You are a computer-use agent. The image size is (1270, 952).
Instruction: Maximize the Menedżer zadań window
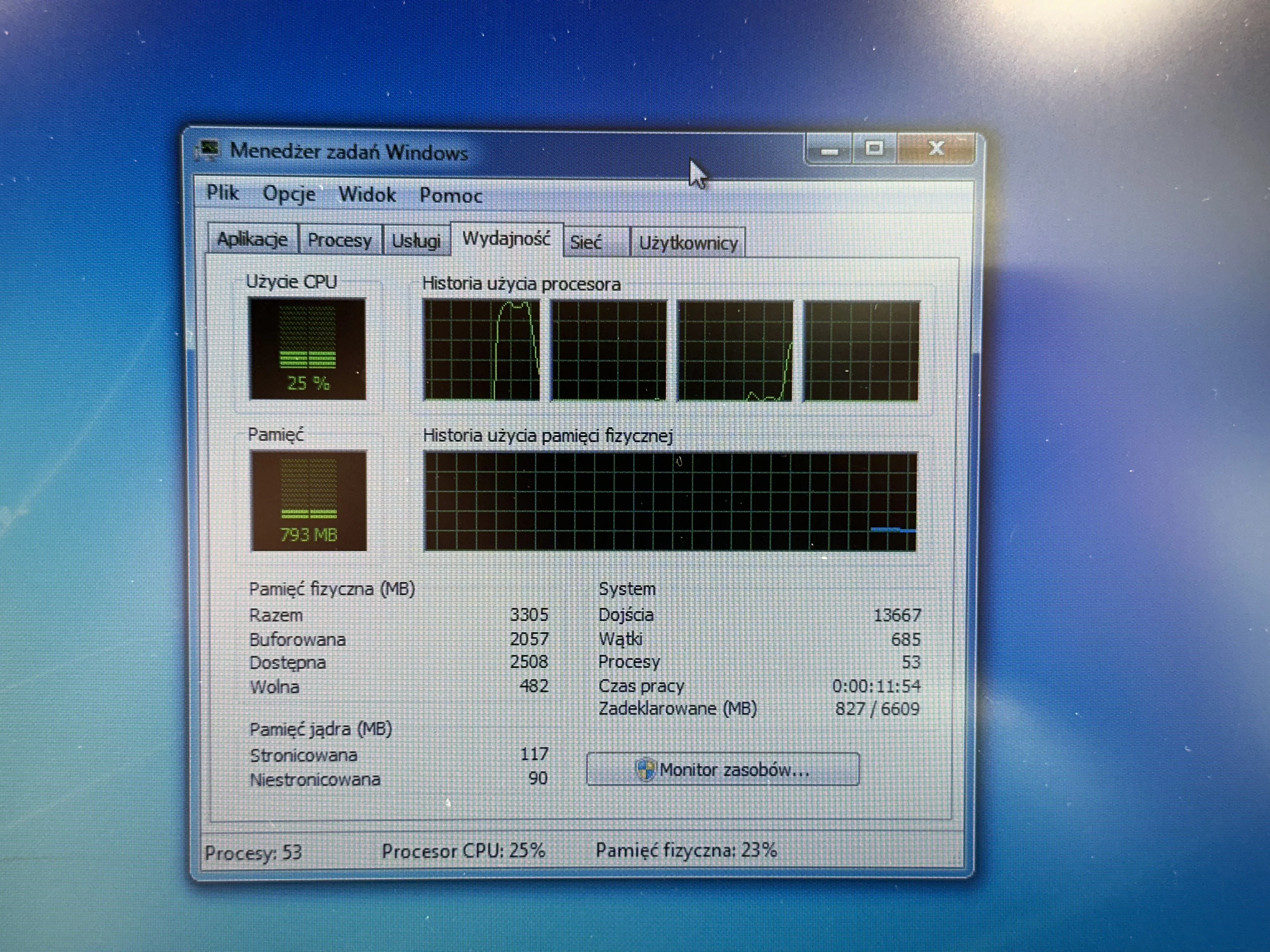(874, 149)
